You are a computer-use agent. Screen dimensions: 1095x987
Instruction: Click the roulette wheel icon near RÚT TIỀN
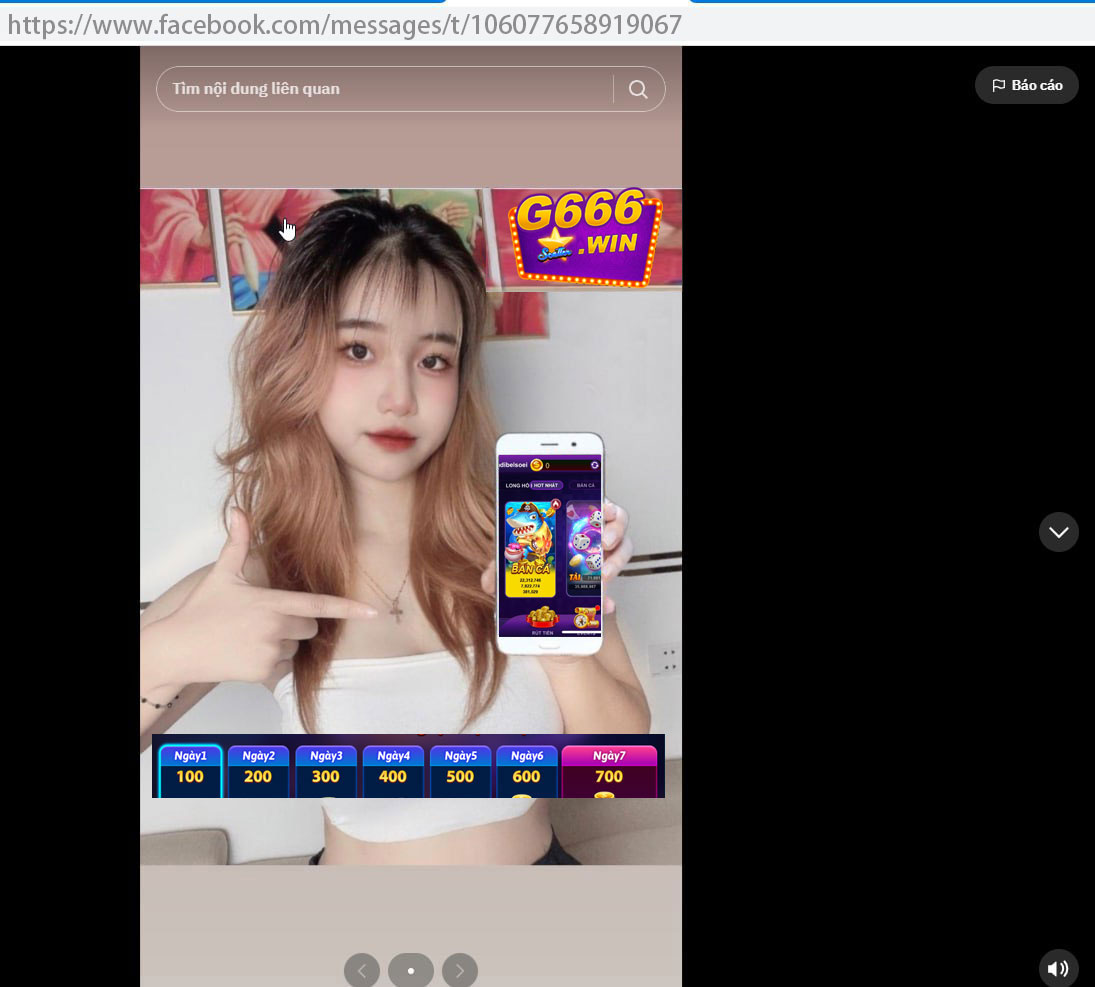click(581, 620)
